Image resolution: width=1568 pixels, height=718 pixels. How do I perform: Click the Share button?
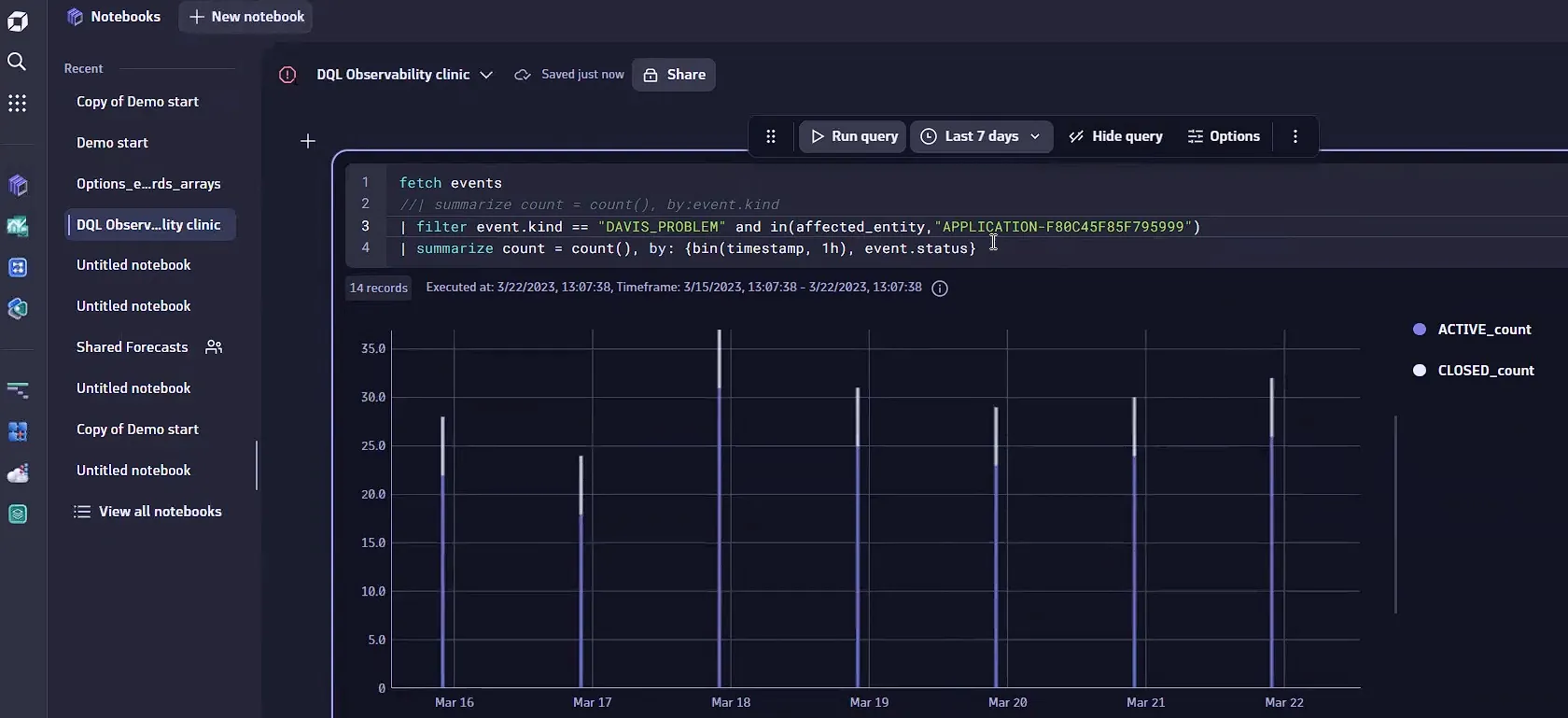(x=674, y=75)
